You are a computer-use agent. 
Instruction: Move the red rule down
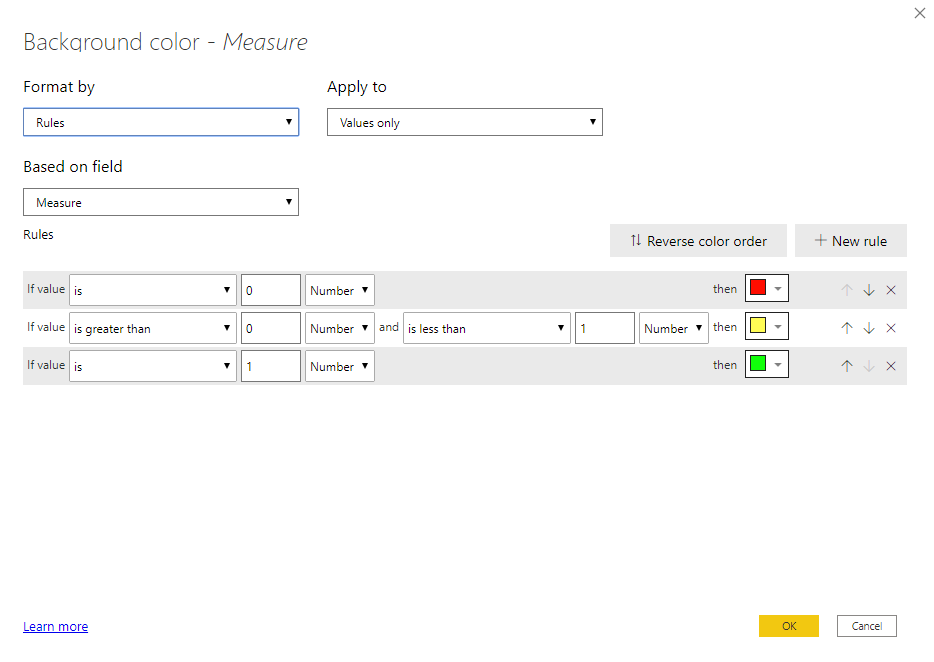(869, 290)
